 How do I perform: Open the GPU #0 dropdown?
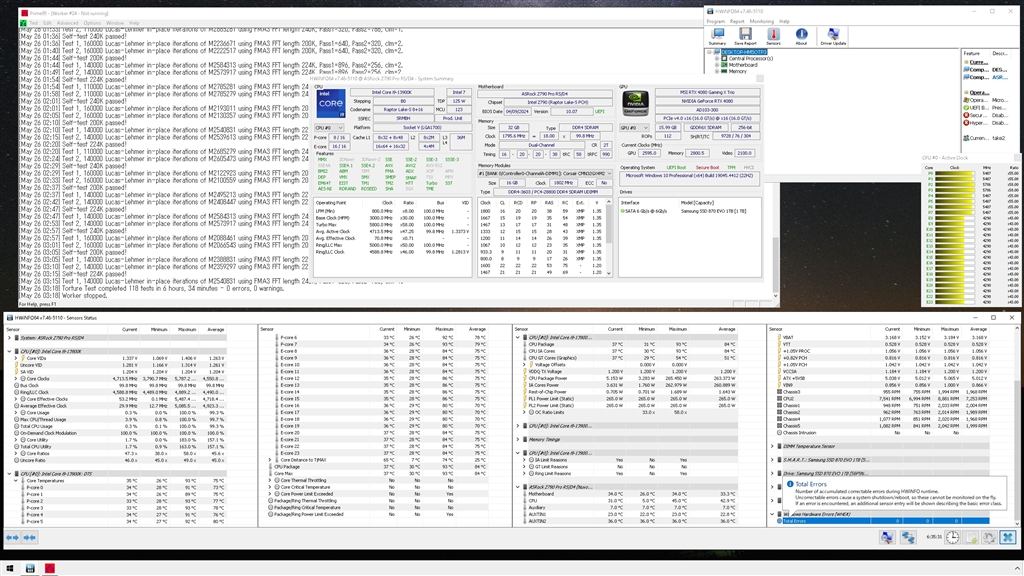(634, 128)
